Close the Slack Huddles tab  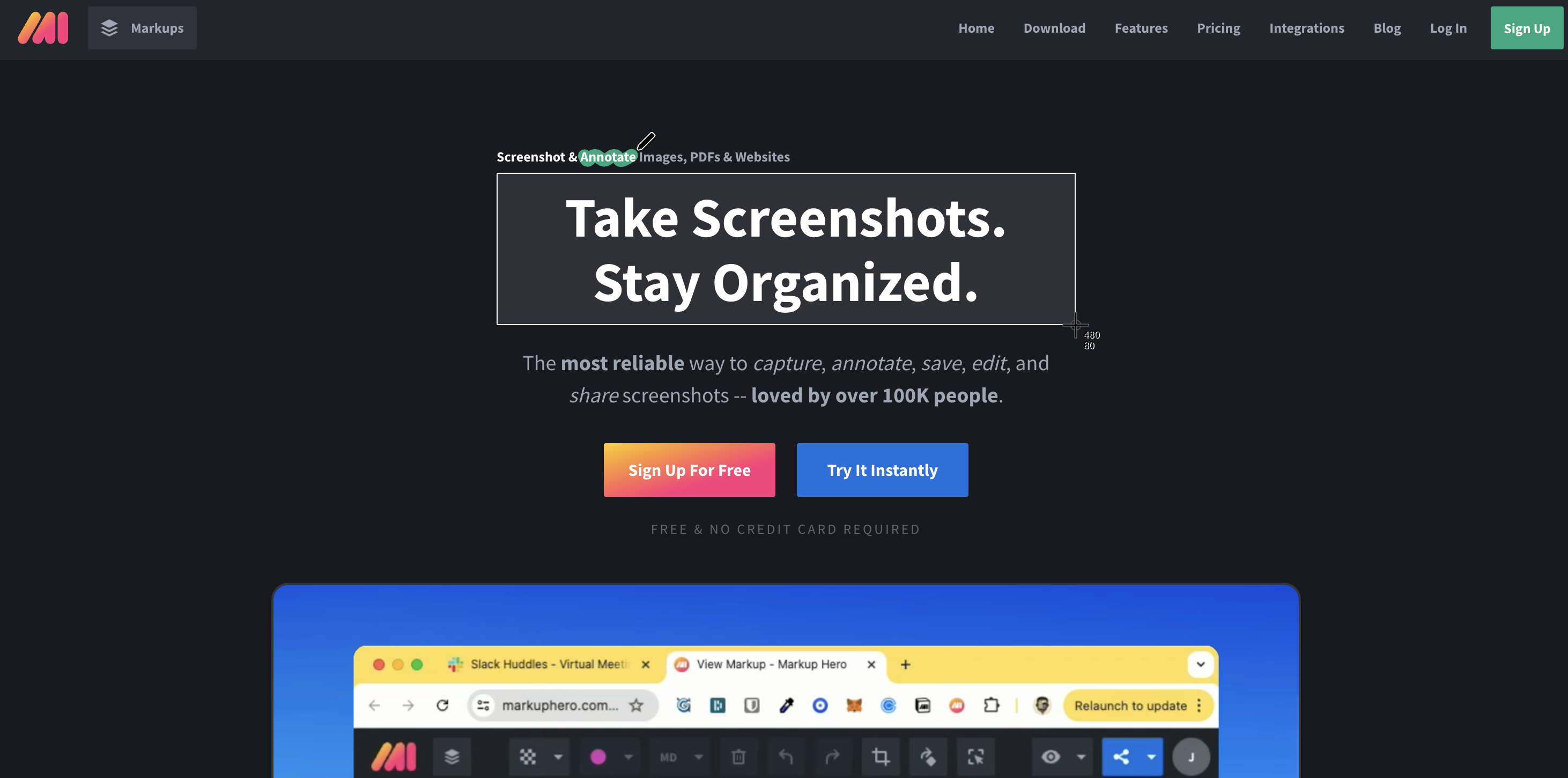point(646,664)
